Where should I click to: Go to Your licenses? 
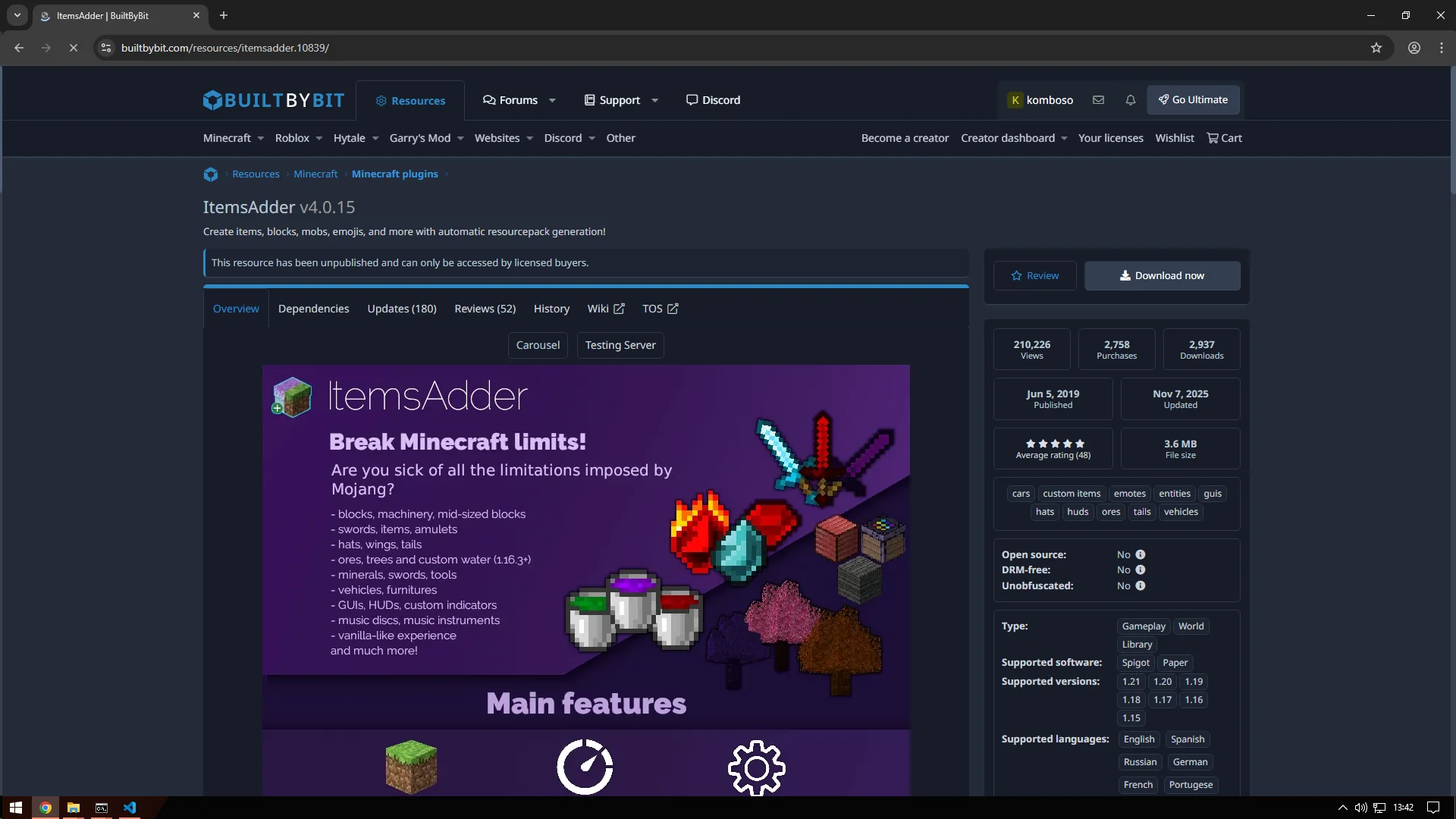(x=1111, y=138)
